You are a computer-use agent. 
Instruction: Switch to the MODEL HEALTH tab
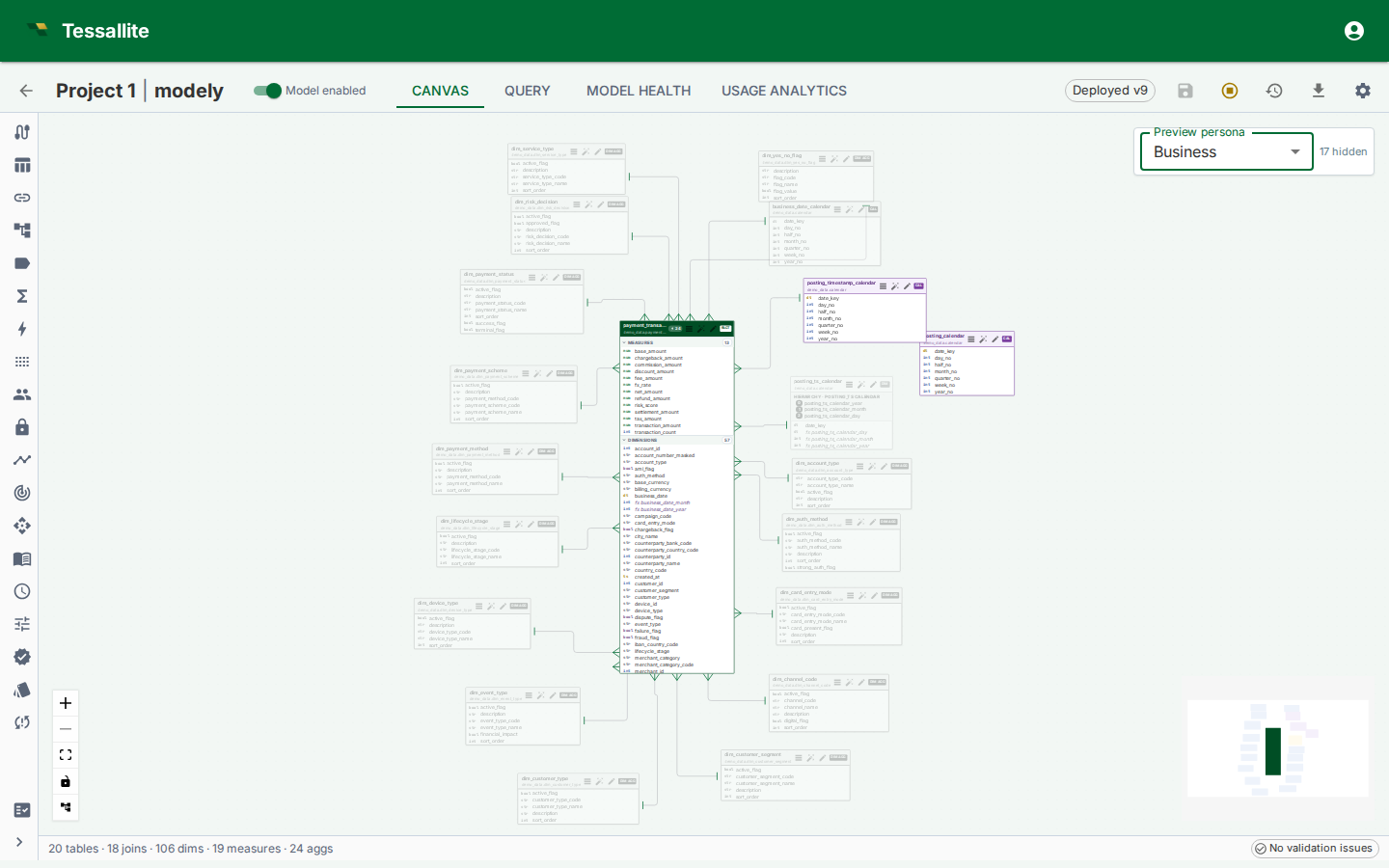pos(639,91)
